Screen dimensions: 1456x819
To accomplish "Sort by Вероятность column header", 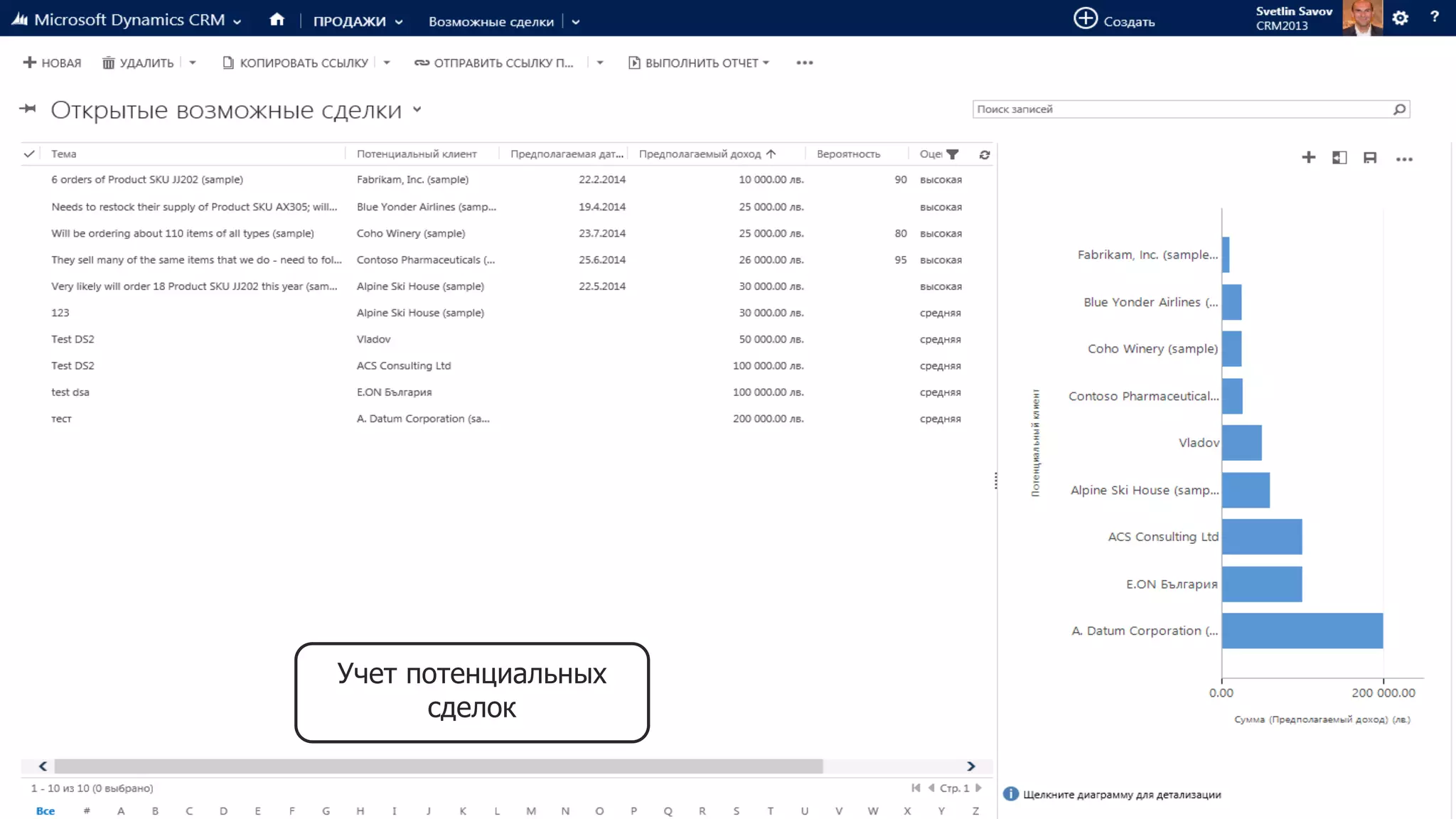I will tap(848, 154).
